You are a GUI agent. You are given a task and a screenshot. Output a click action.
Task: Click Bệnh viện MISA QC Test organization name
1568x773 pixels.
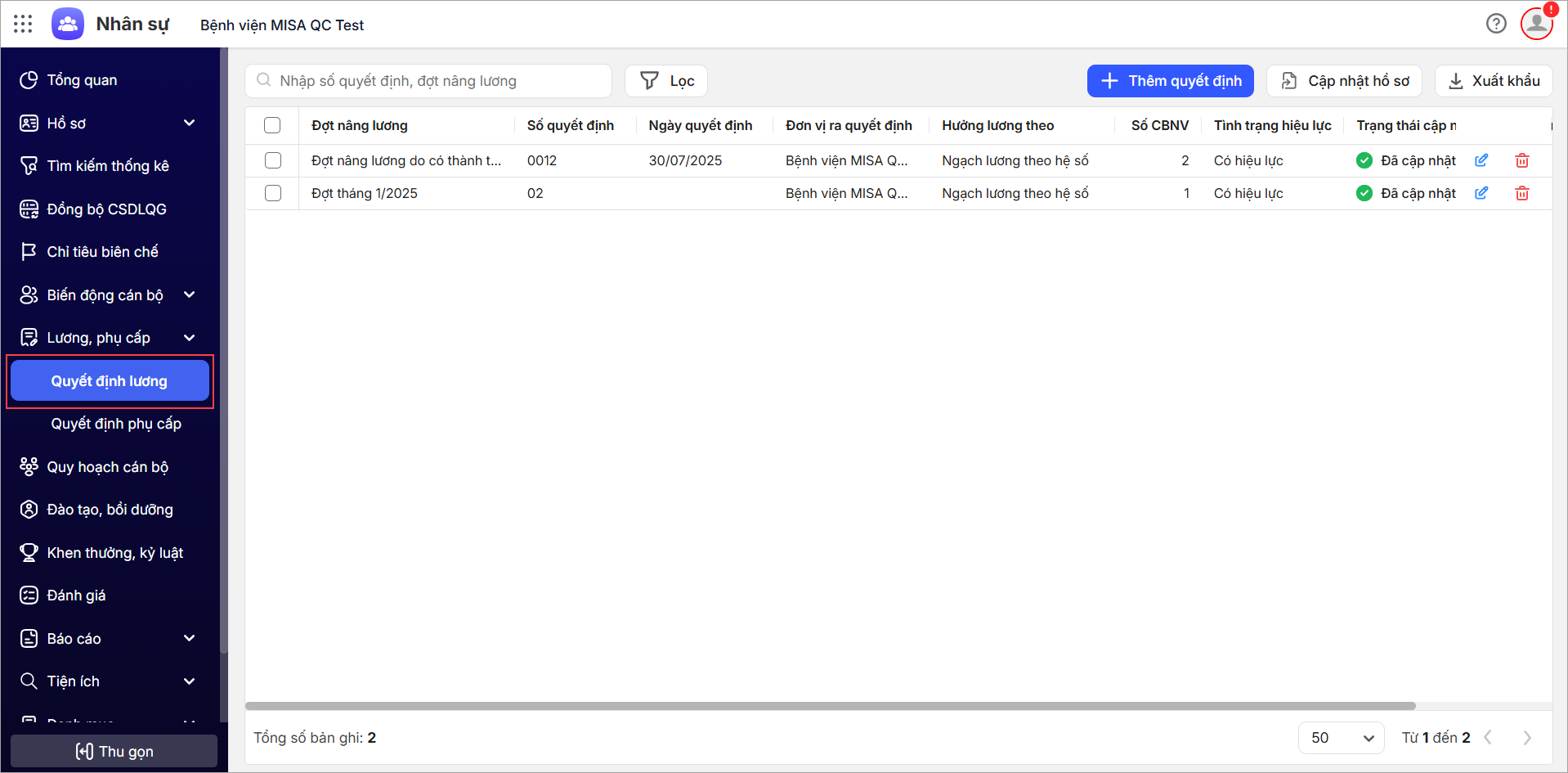pos(282,25)
